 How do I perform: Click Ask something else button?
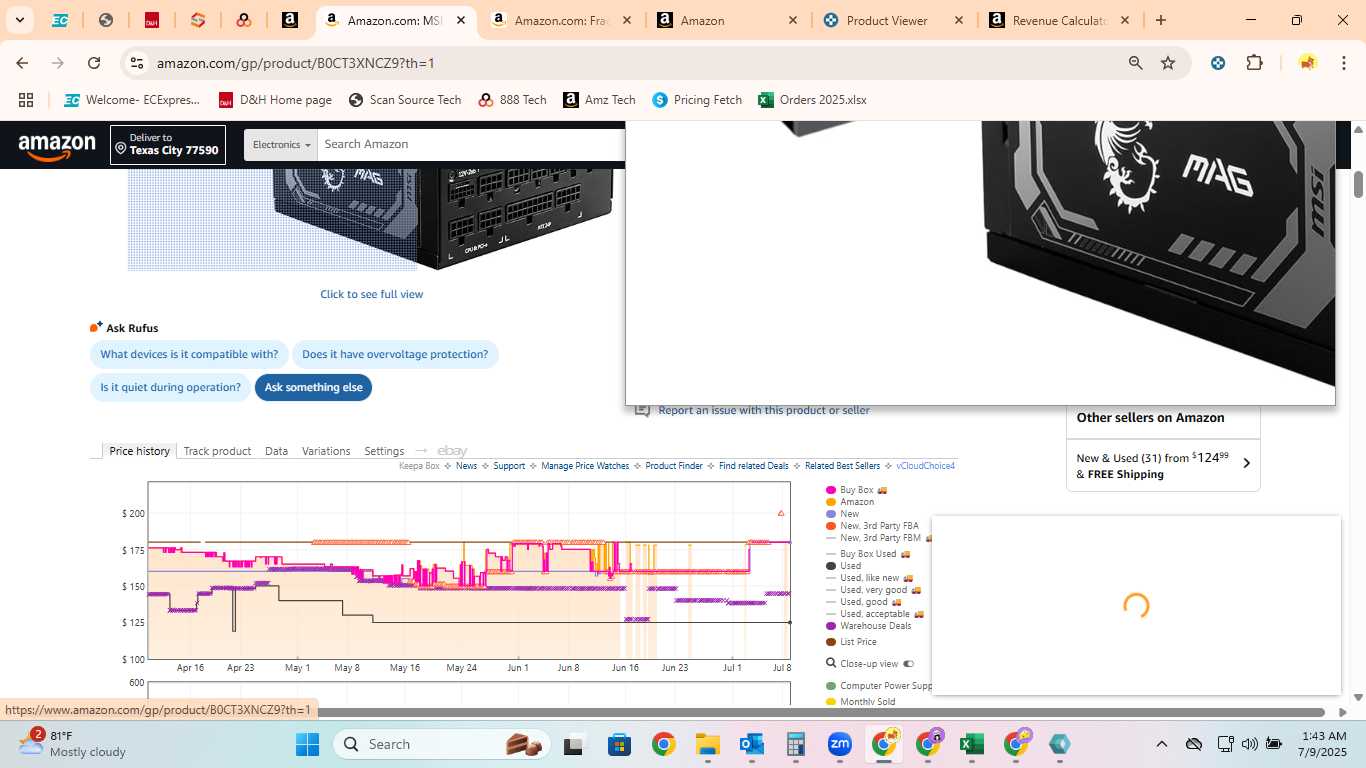tap(314, 388)
